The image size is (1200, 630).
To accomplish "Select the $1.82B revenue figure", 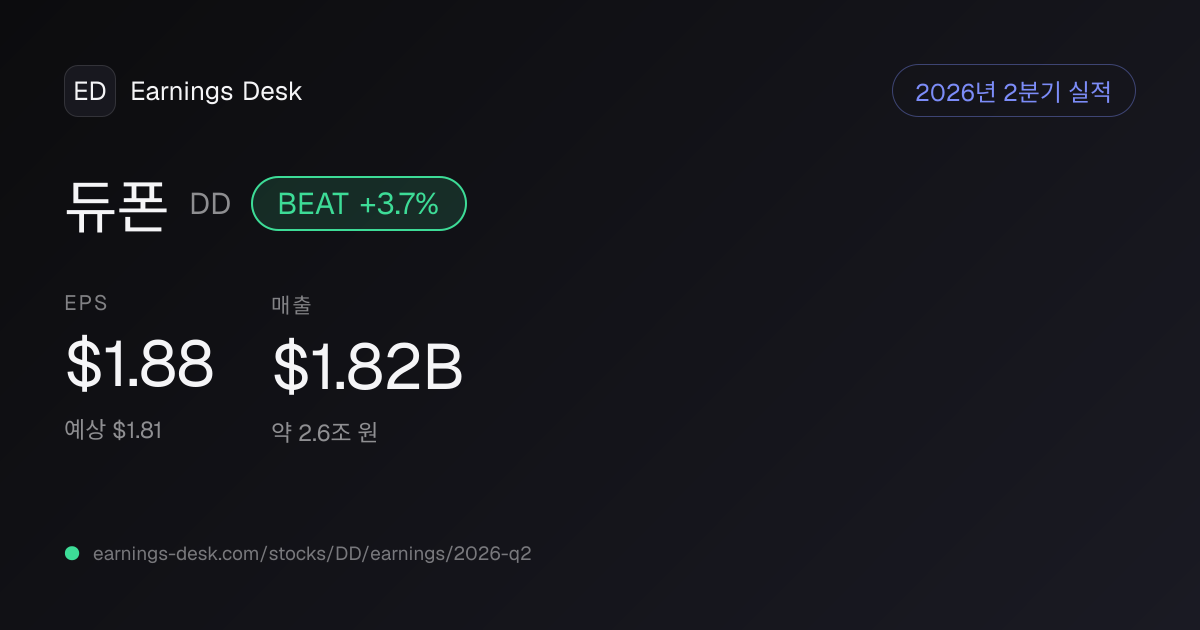I will [x=368, y=366].
